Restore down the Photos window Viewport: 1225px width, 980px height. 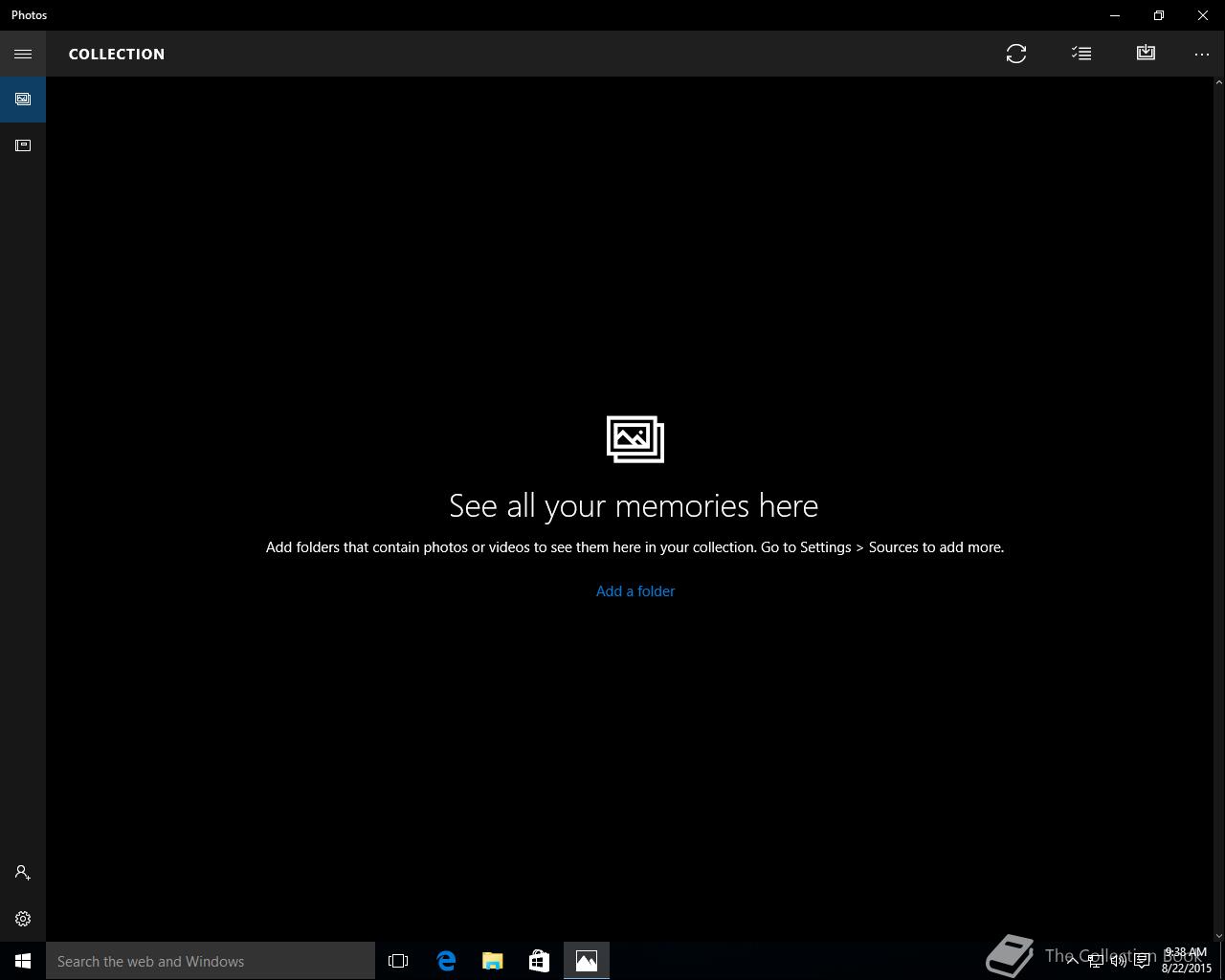pyautogui.click(x=1159, y=15)
